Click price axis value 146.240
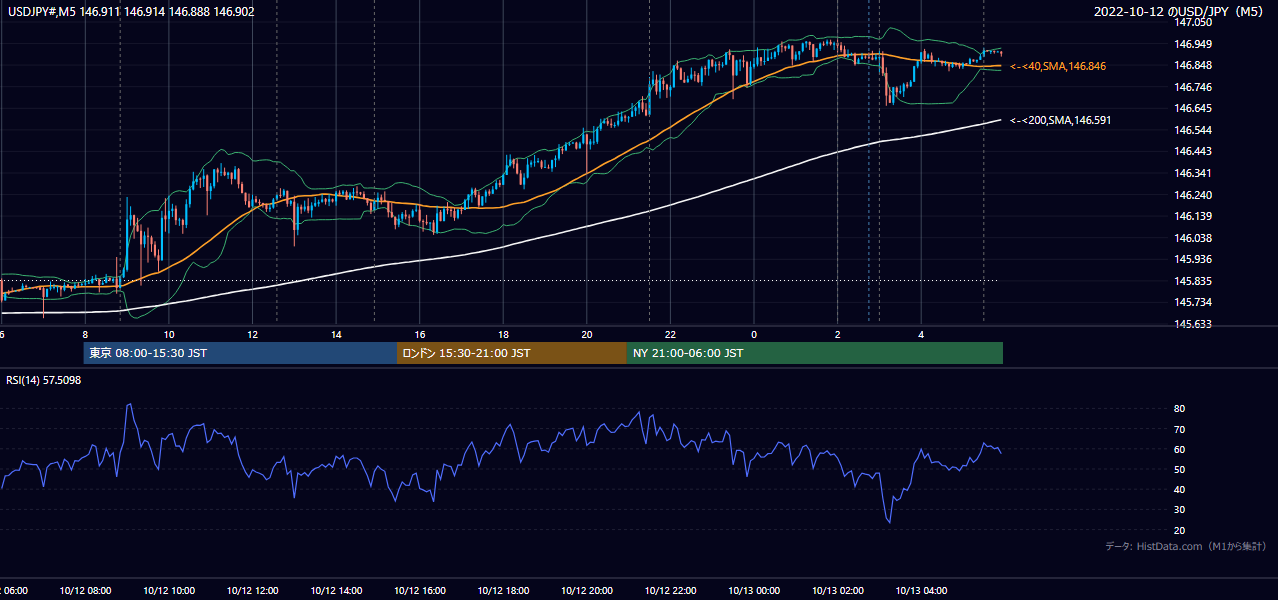 click(1194, 195)
